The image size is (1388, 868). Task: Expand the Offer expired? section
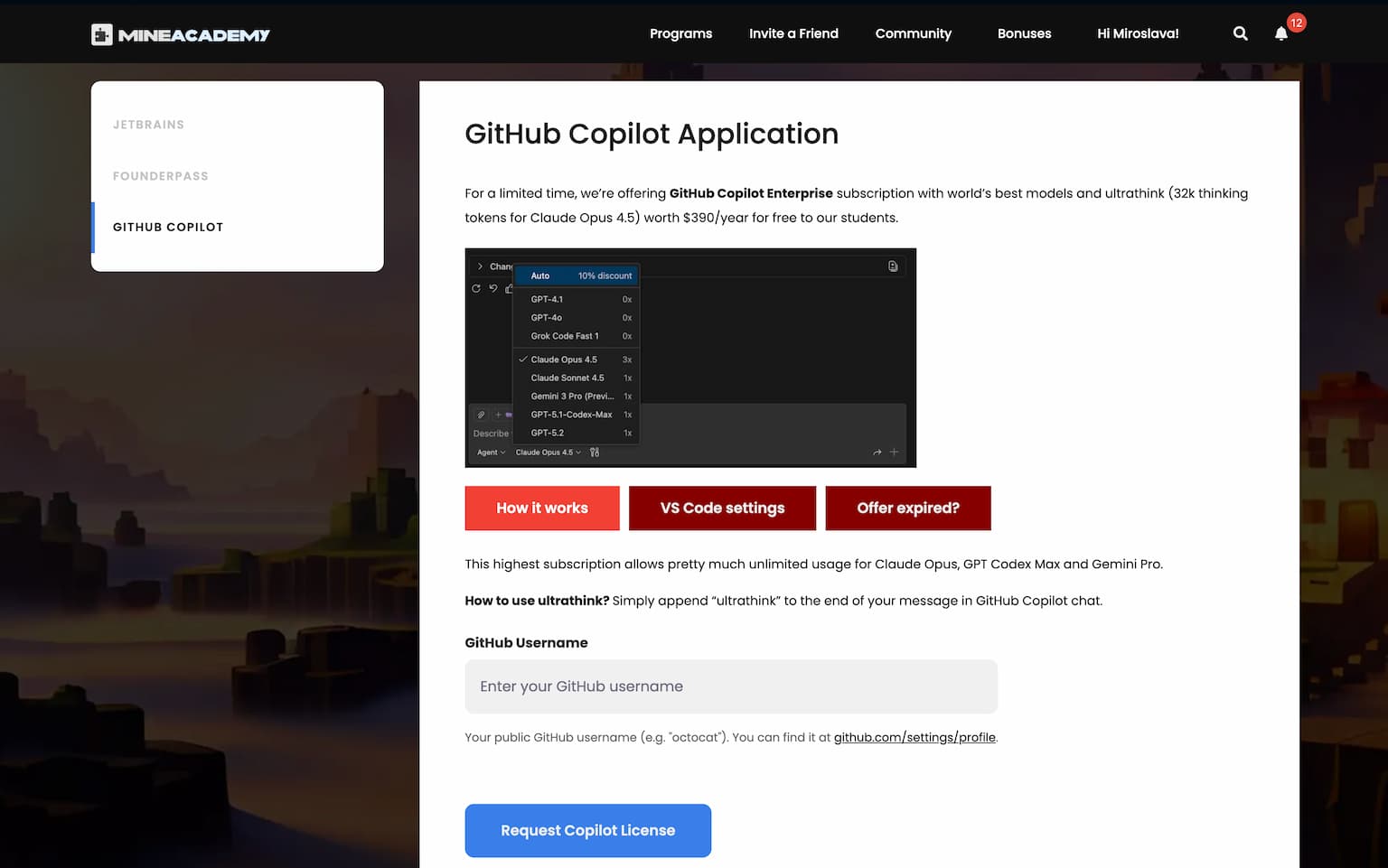(x=907, y=509)
